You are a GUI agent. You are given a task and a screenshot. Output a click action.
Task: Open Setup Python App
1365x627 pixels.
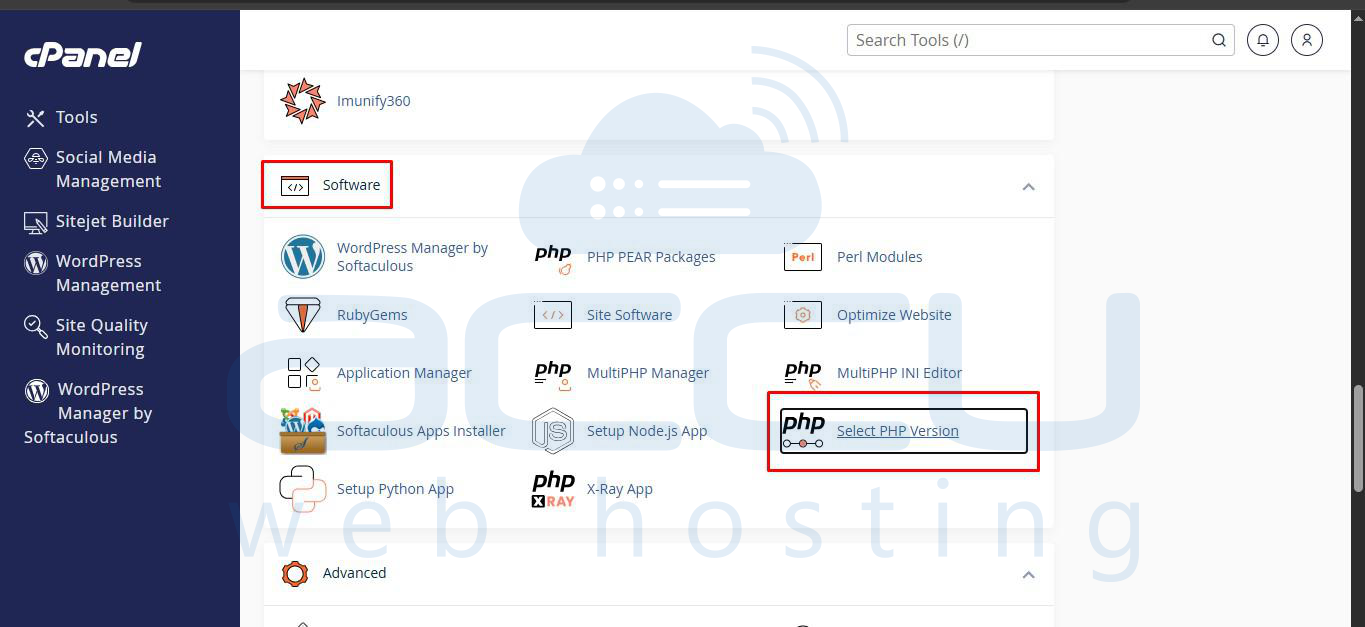tap(395, 489)
